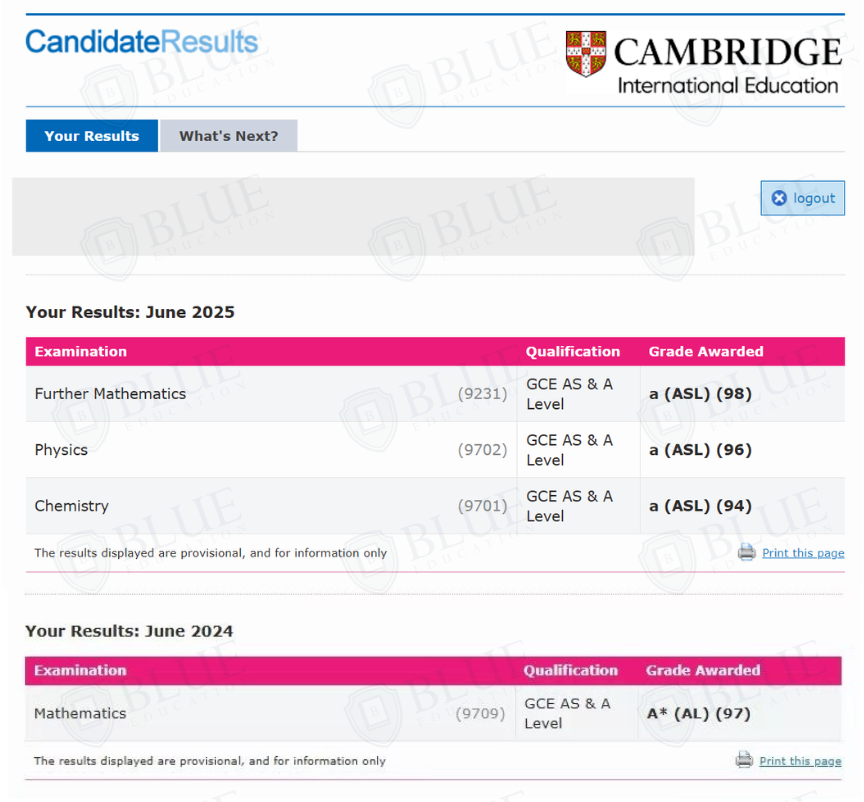Log out using the logout button

pyautogui.click(x=802, y=198)
